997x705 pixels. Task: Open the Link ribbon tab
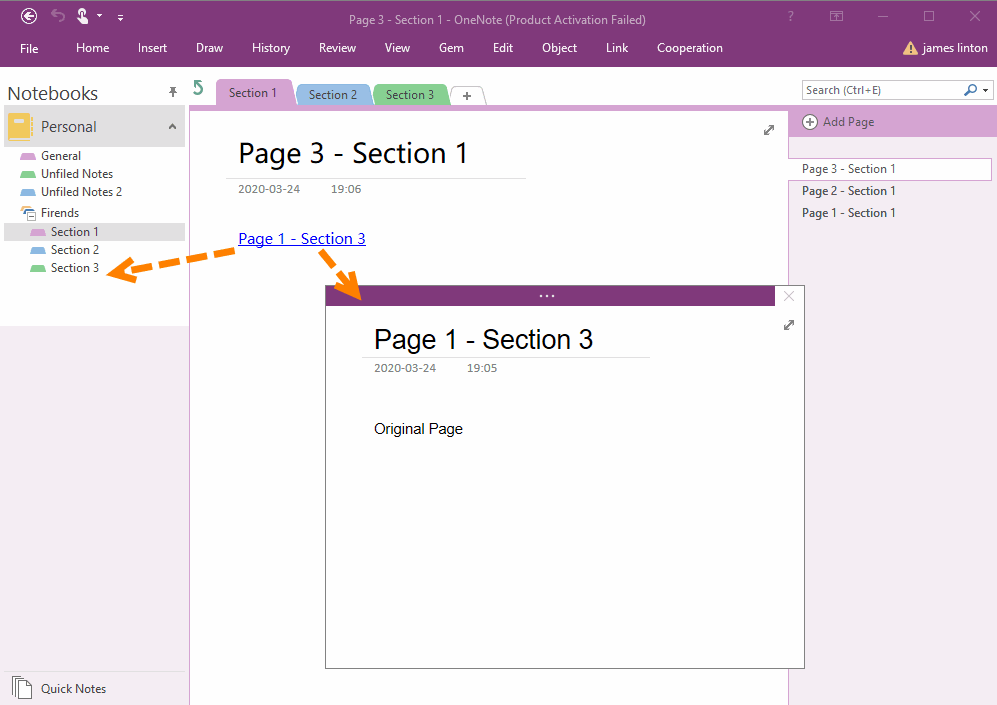coord(617,48)
